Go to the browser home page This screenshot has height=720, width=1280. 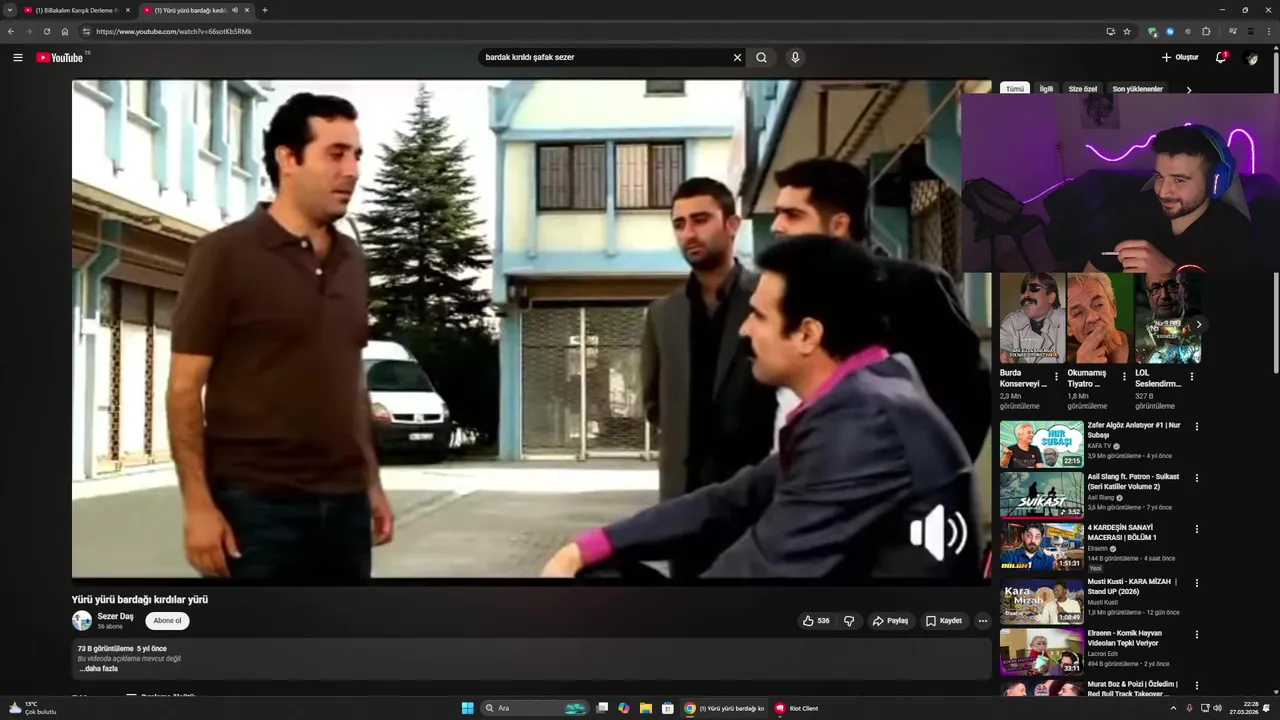65,32
